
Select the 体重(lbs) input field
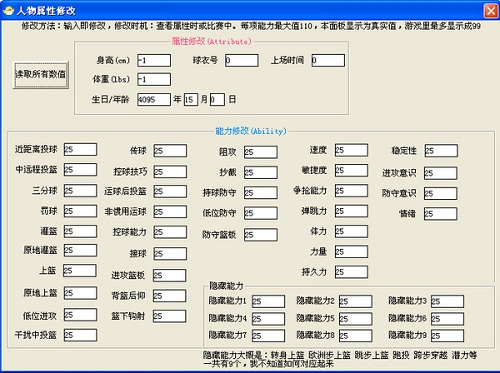154,79
